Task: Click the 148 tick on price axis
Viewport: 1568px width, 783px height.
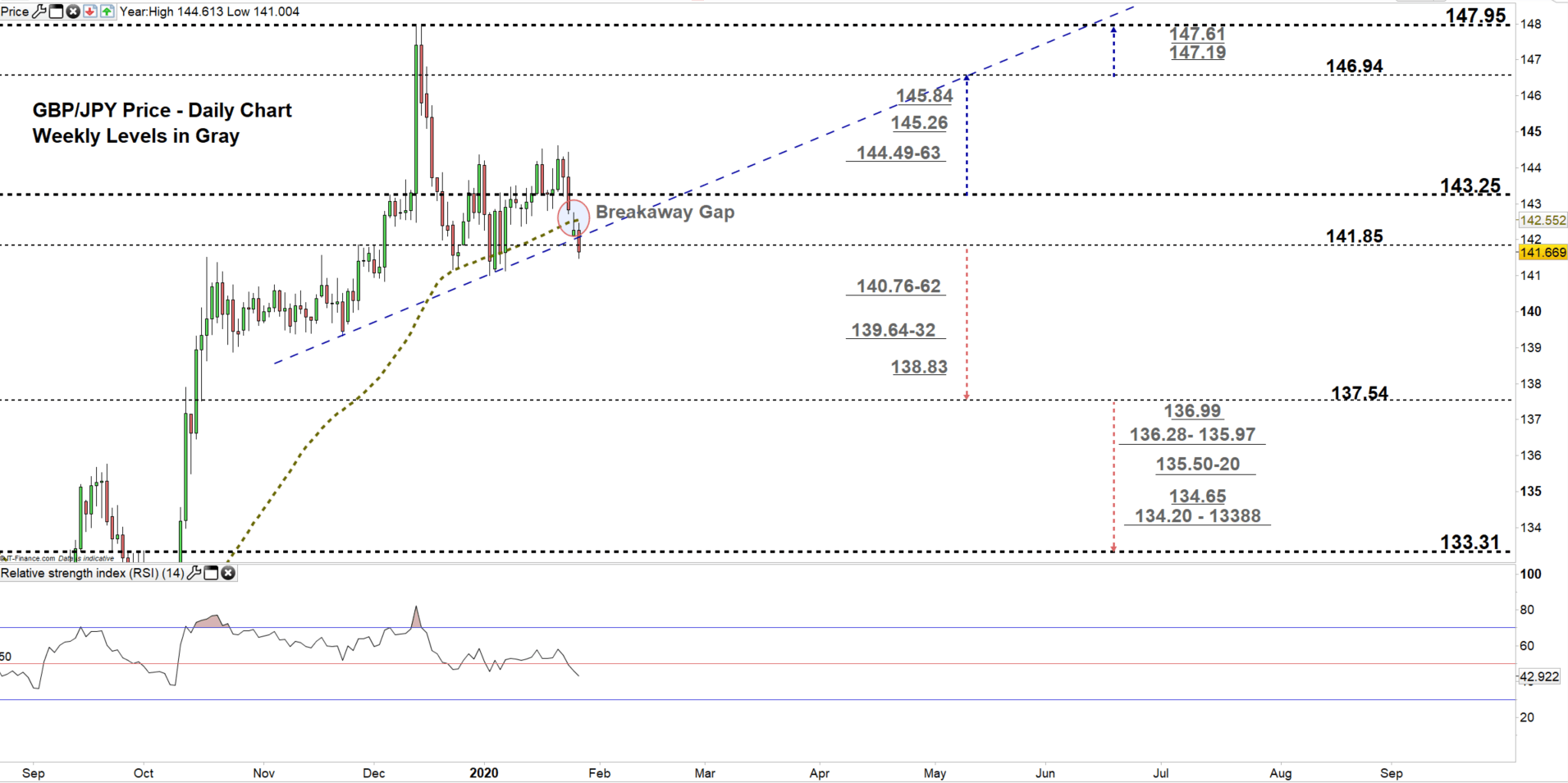Action: [x=1531, y=24]
